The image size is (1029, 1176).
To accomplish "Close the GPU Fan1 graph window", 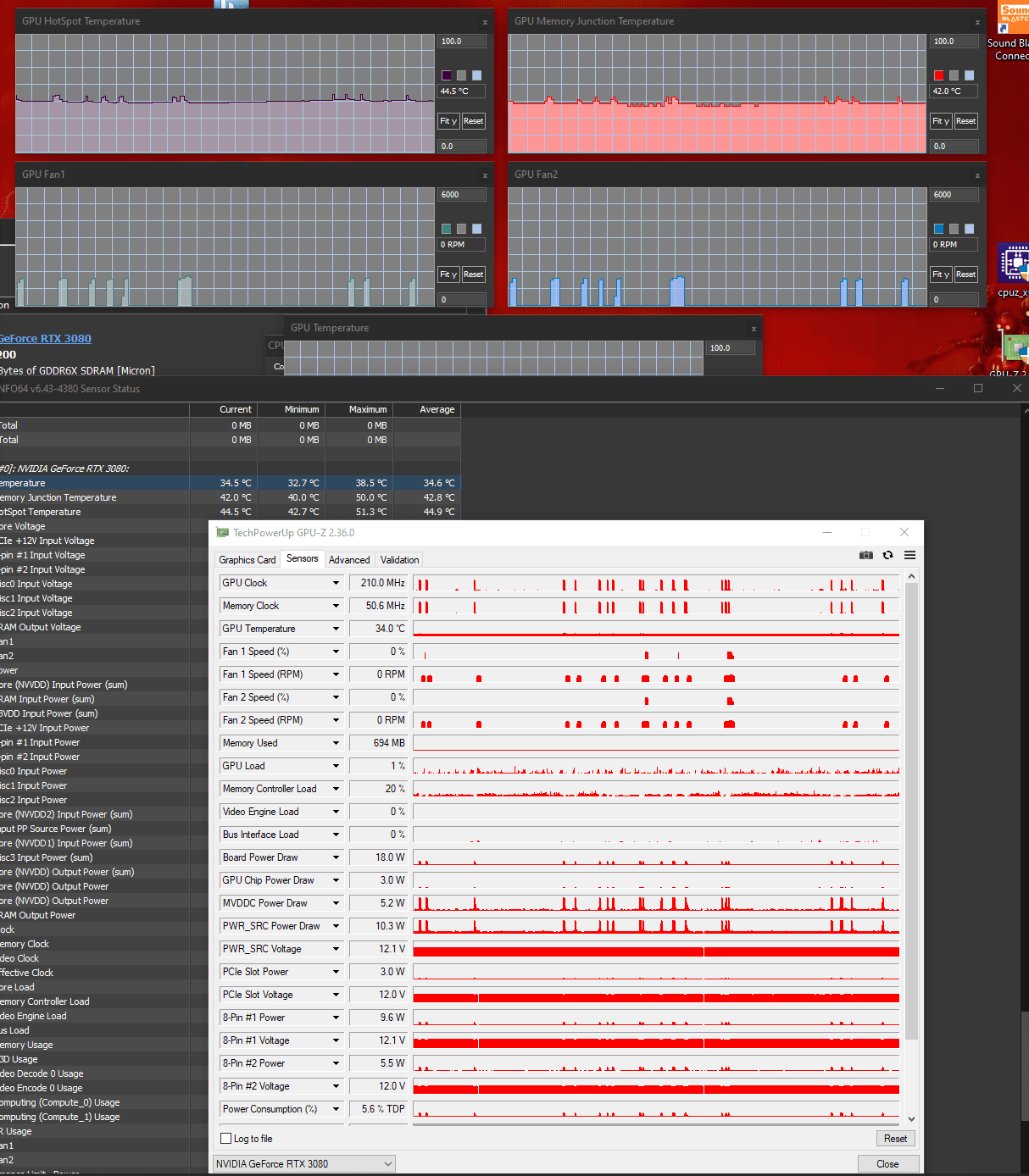I will pos(485,175).
